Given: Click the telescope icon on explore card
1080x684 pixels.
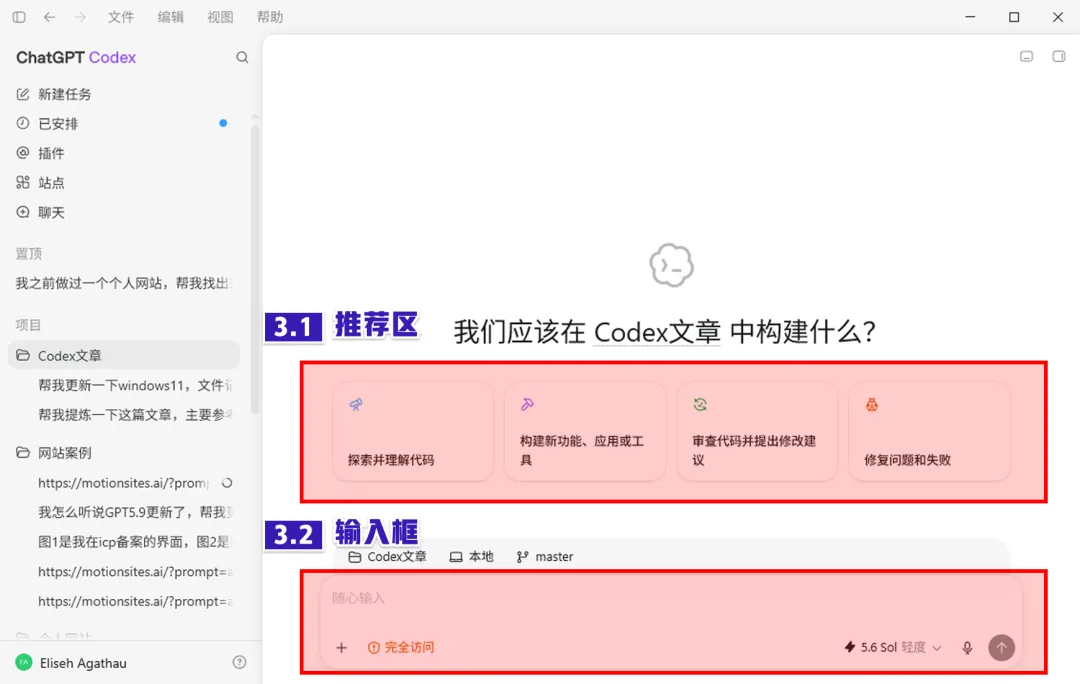Looking at the screenshot, I should (x=355, y=404).
